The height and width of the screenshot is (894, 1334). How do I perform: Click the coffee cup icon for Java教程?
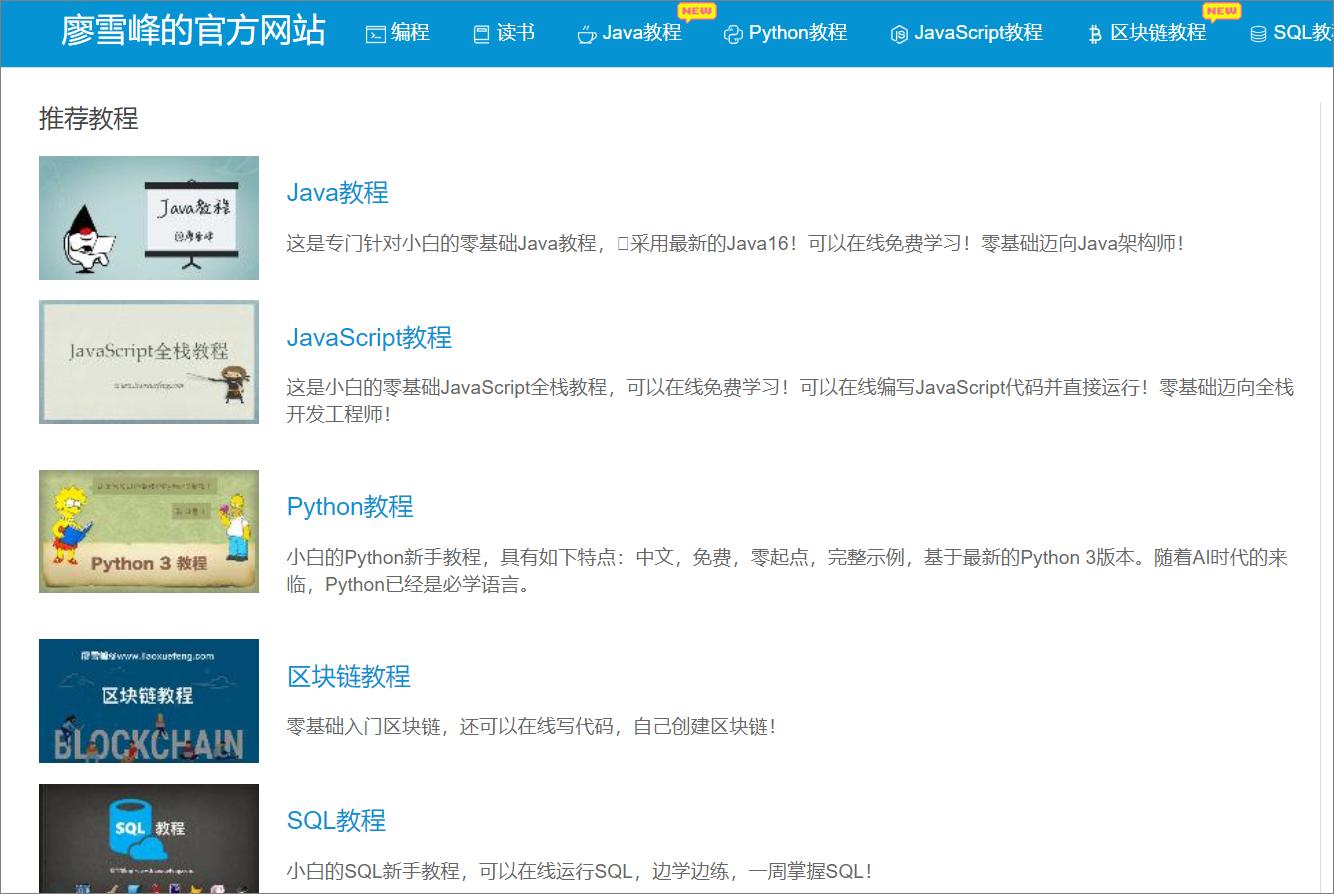[x=585, y=33]
